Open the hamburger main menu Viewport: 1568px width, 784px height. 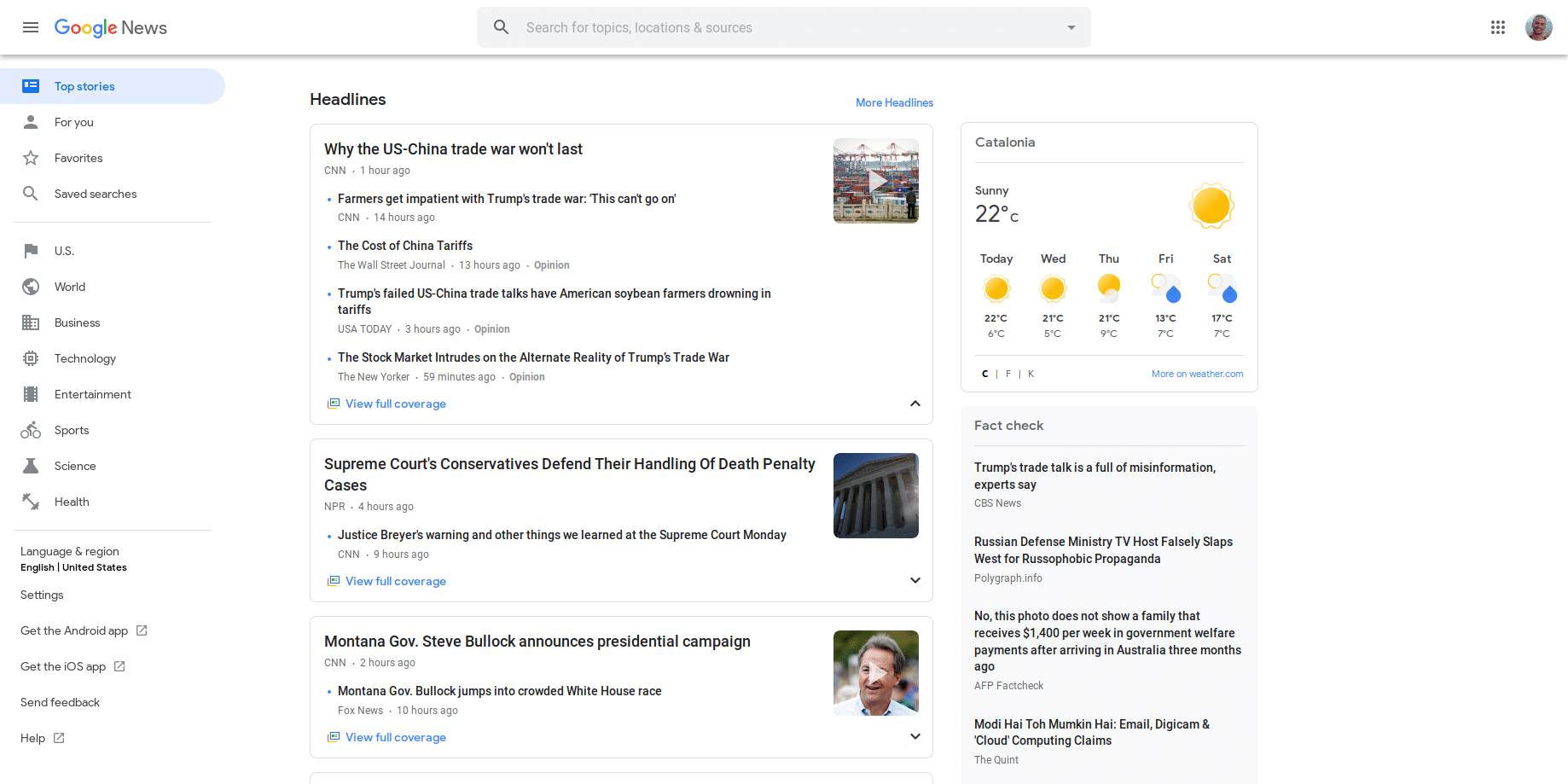click(31, 27)
